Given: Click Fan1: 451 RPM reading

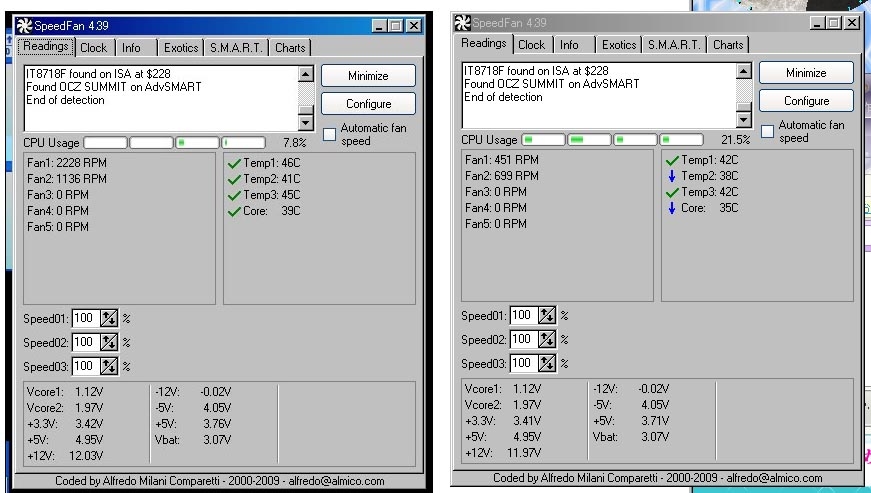Looking at the screenshot, I should click(502, 160).
